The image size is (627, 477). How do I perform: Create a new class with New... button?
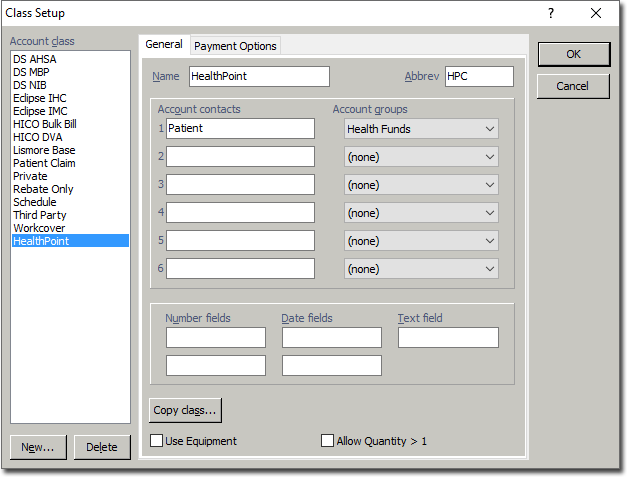38,447
